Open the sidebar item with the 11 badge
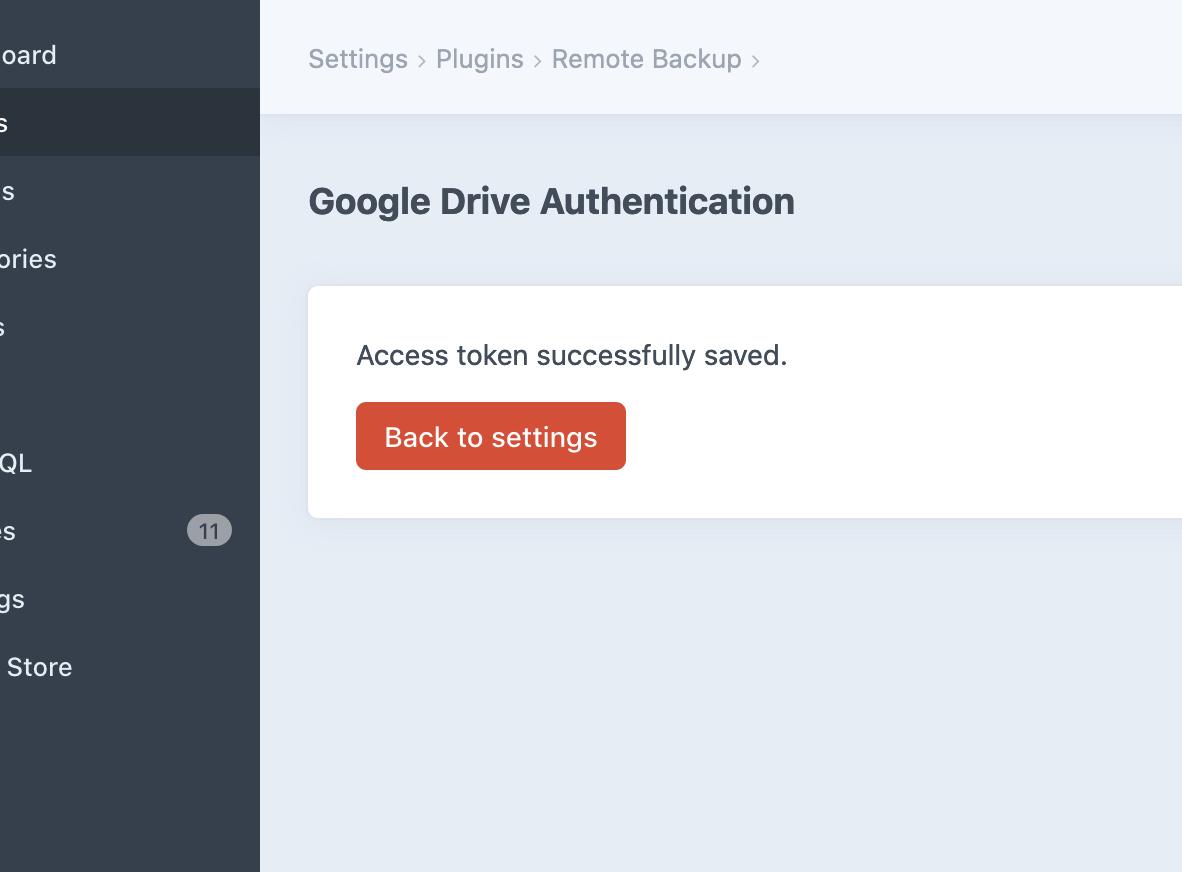This screenshot has height=872, width=1182. click(130, 531)
